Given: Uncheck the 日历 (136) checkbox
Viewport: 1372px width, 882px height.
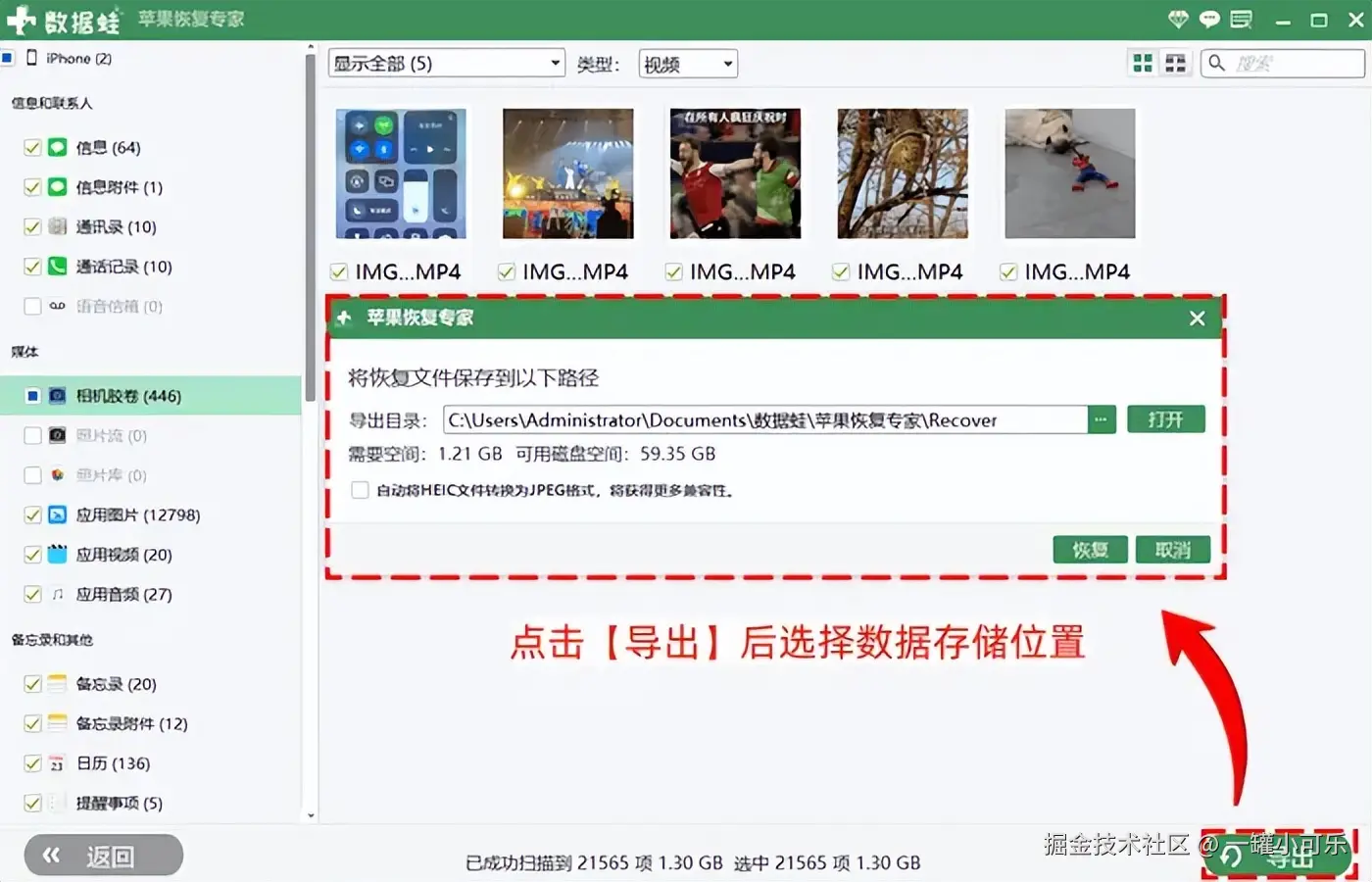Looking at the screenshot, I should pos(32,762).
